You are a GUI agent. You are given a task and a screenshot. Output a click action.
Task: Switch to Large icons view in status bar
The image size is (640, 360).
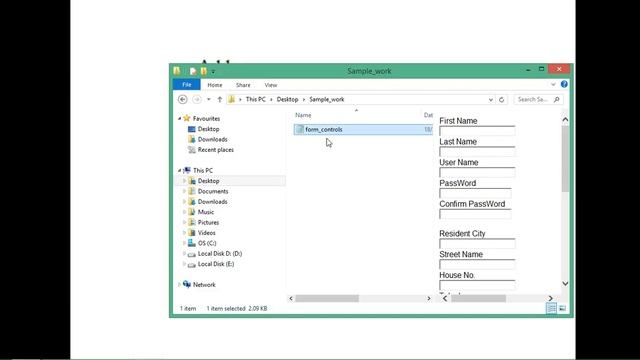562,308
